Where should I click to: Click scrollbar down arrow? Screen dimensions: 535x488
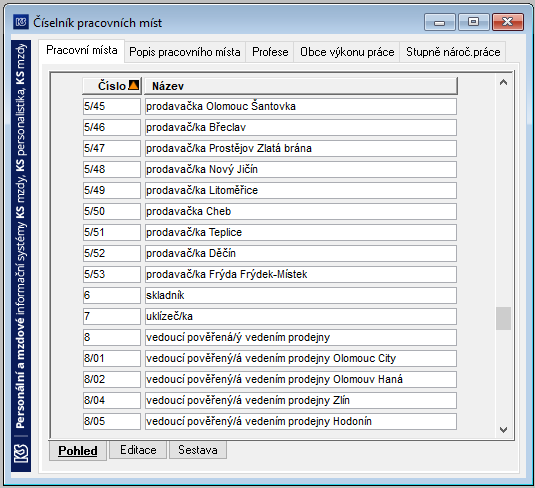(503, 429)
